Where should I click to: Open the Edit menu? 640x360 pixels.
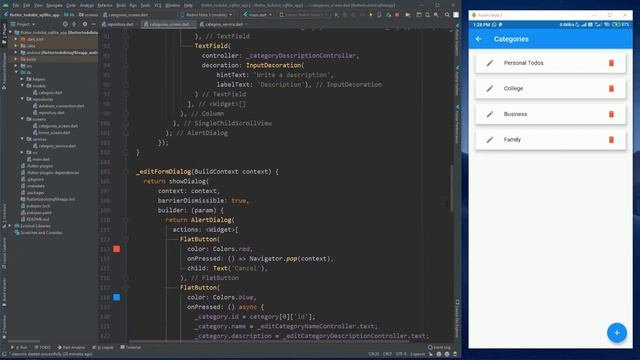[27, 5]
